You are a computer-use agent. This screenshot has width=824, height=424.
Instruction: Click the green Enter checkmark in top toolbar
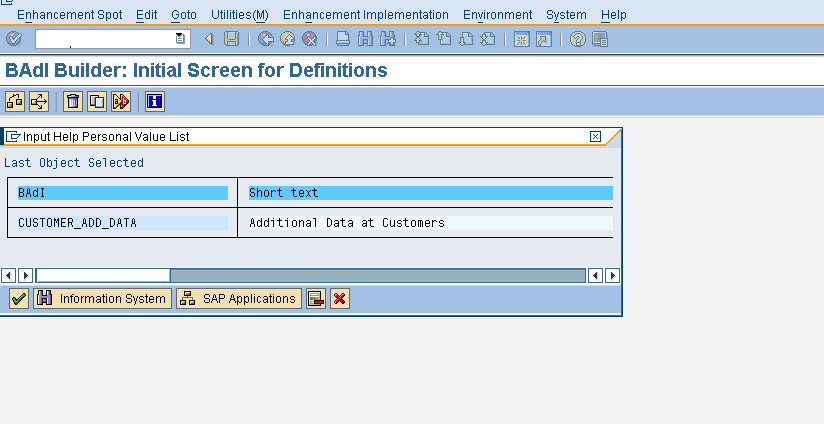(x=13, y=39)
